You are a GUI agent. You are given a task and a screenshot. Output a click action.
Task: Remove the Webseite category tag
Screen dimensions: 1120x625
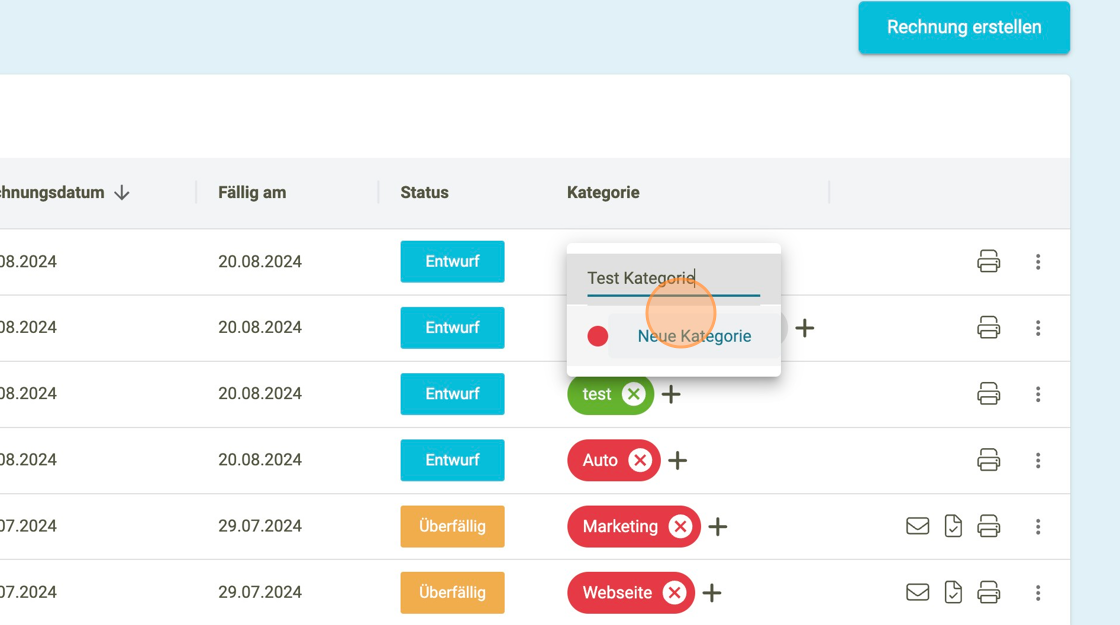[x=674, y=593]
